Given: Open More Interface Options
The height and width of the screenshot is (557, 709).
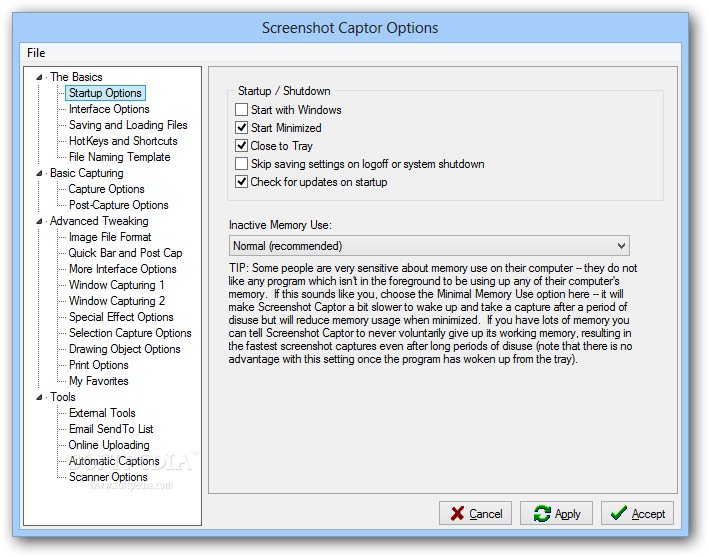Looking at the screenshot, I should click(123, 269).
